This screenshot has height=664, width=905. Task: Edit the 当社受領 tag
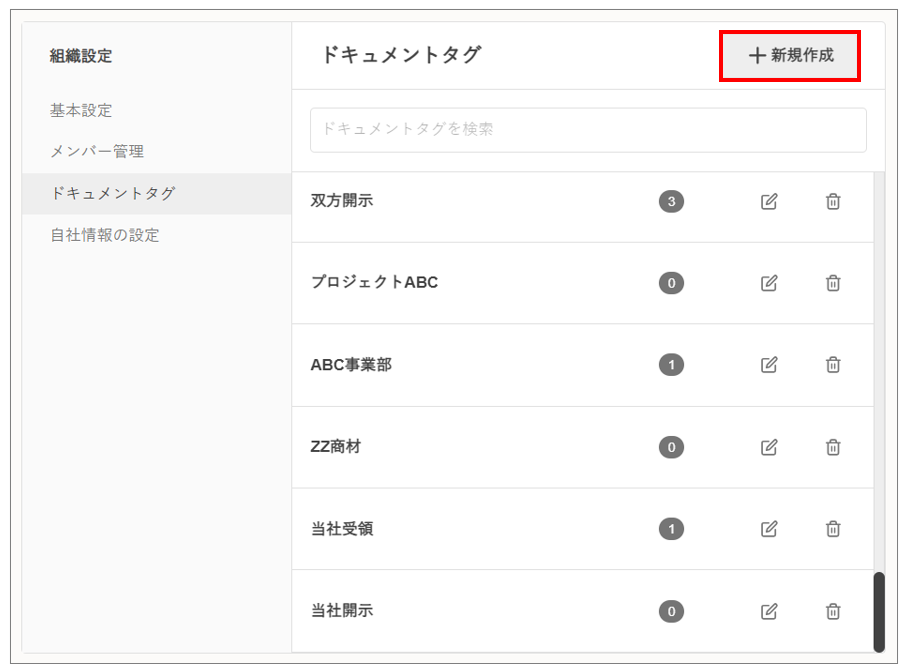pyautogui.click(x=769, y=529)
